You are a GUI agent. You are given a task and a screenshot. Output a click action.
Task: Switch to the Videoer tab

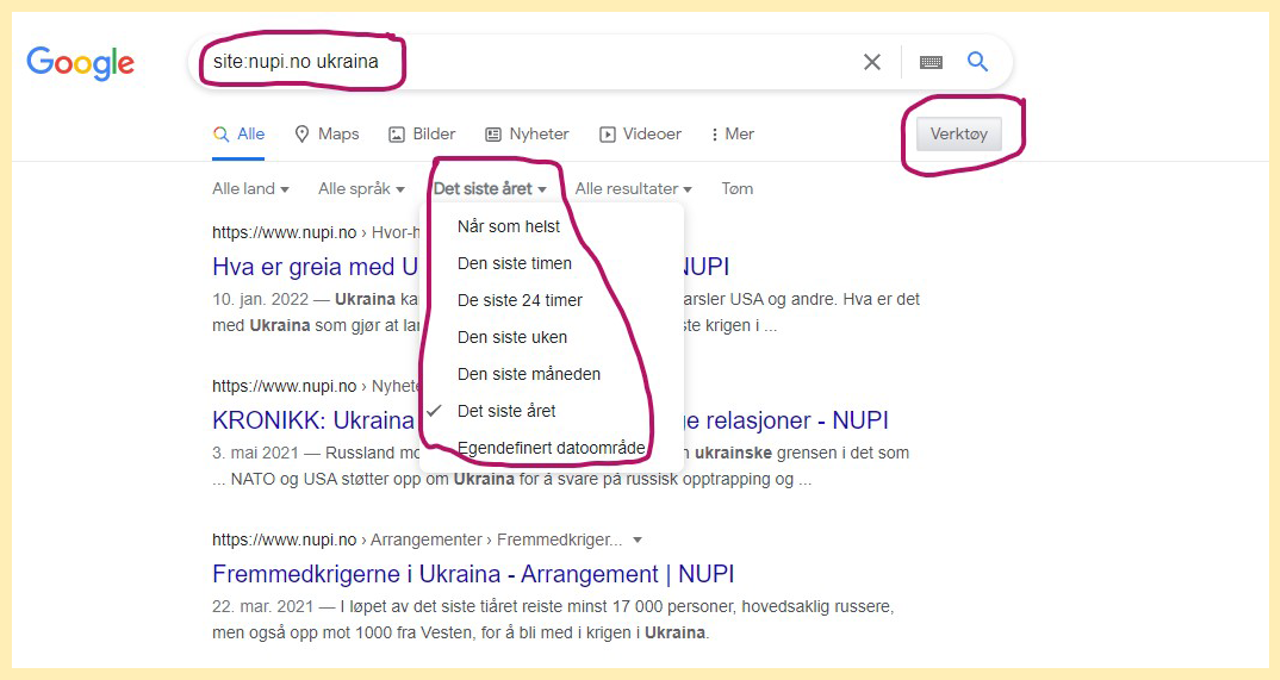[x=641, y=134]
